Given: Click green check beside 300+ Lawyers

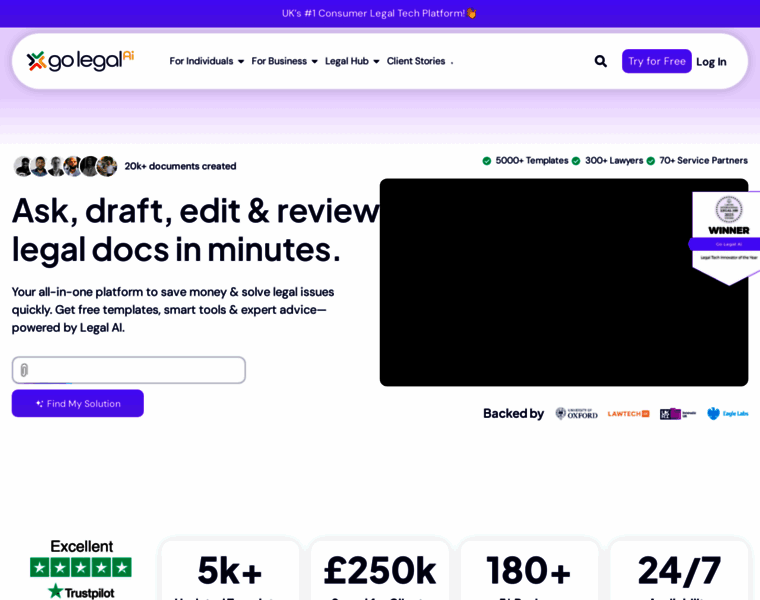Looking at the screenshot, I should point(576,161).
